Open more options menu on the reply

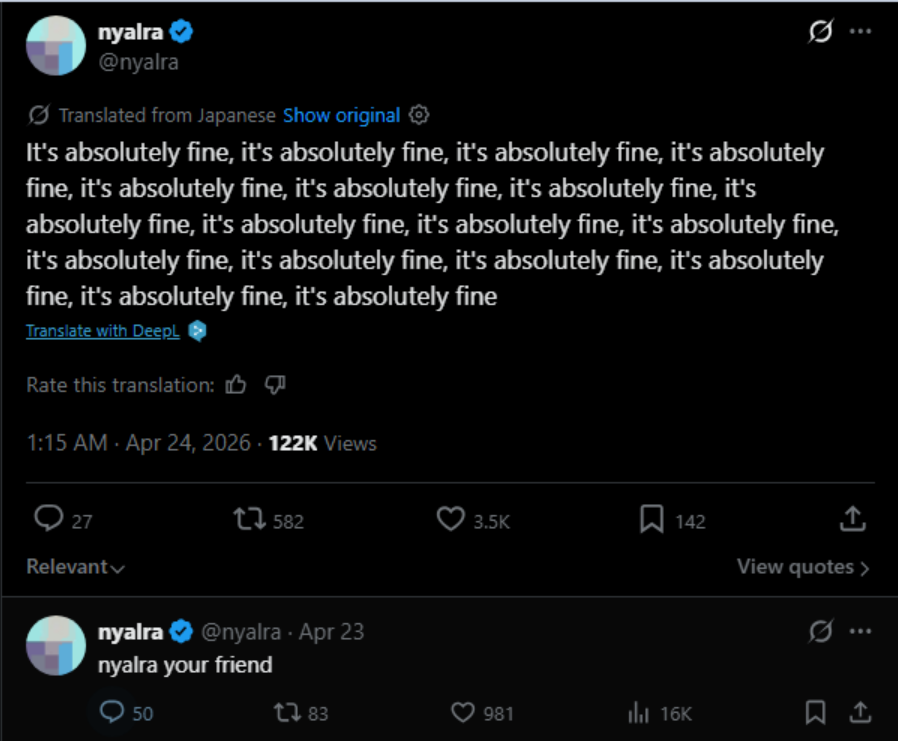[860, 631]
